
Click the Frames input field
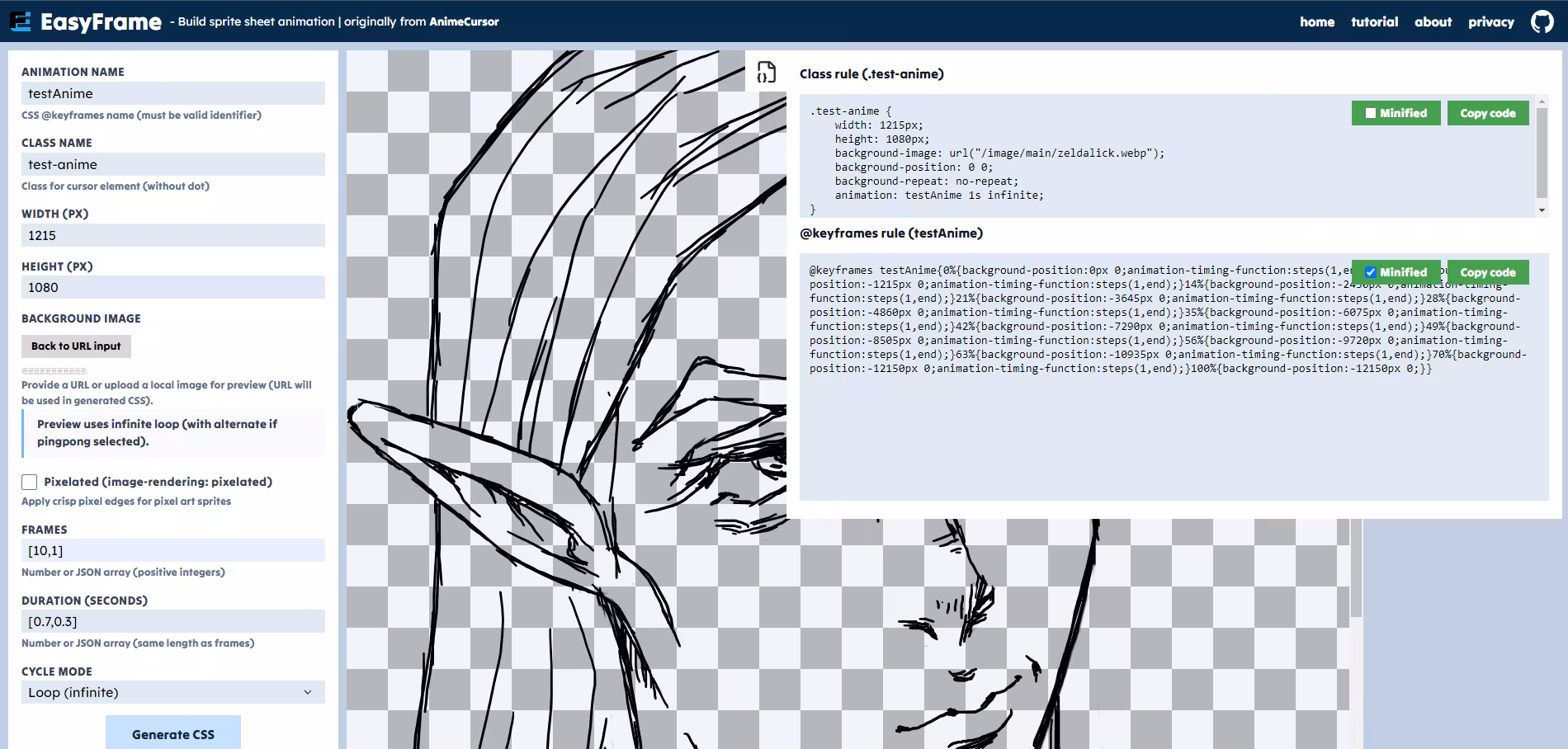click(172, 550)
